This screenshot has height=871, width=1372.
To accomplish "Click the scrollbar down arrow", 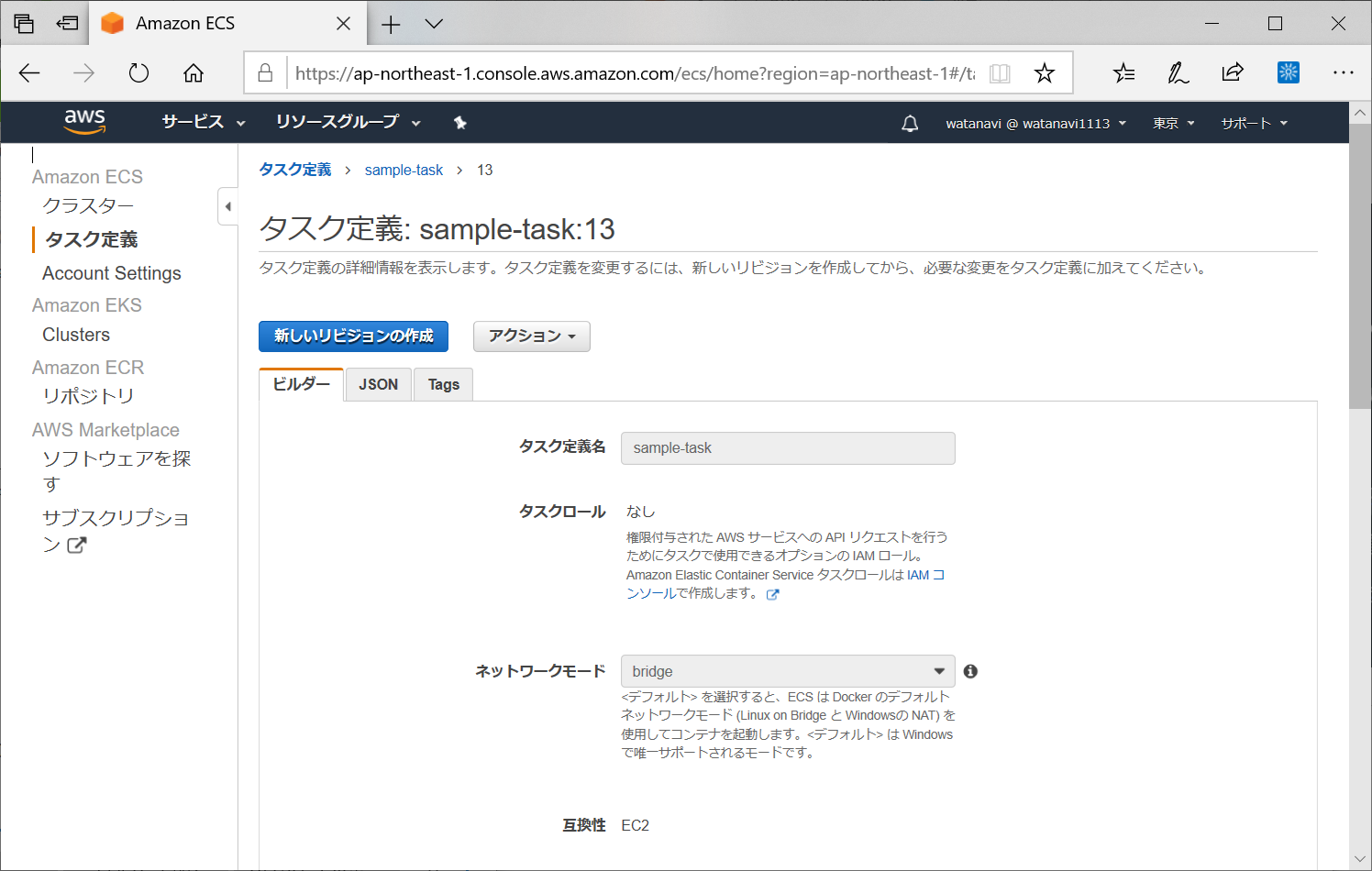I will coord(1360,859).
